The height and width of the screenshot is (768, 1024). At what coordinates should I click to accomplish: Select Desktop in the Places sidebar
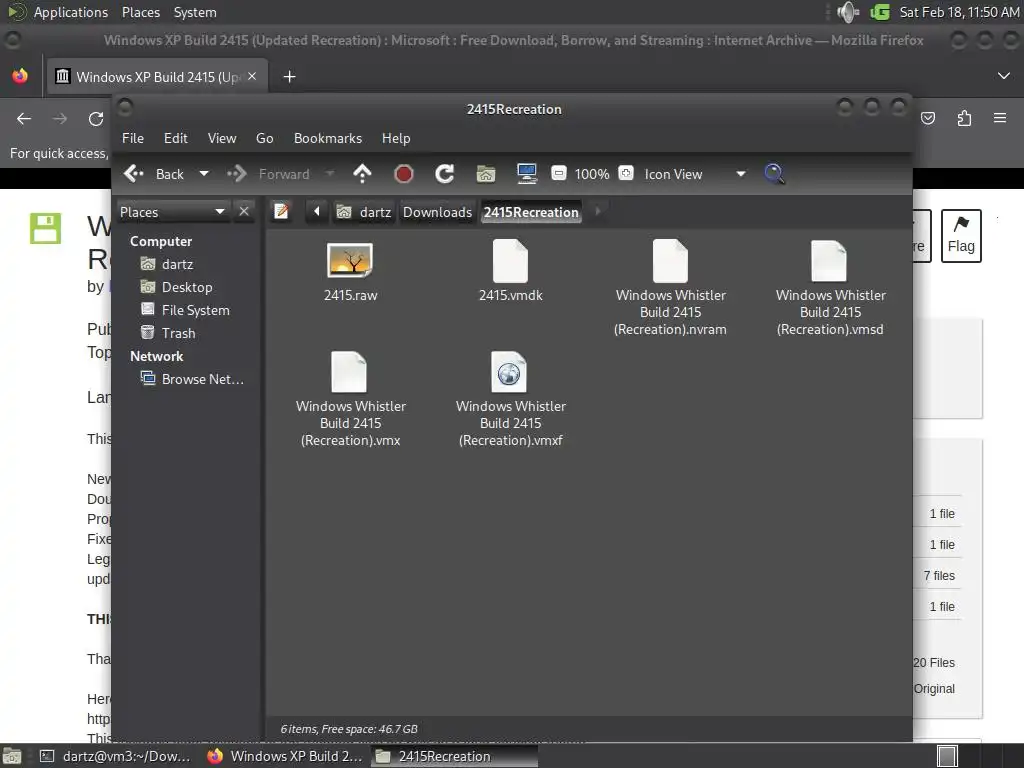coord(176,287)
